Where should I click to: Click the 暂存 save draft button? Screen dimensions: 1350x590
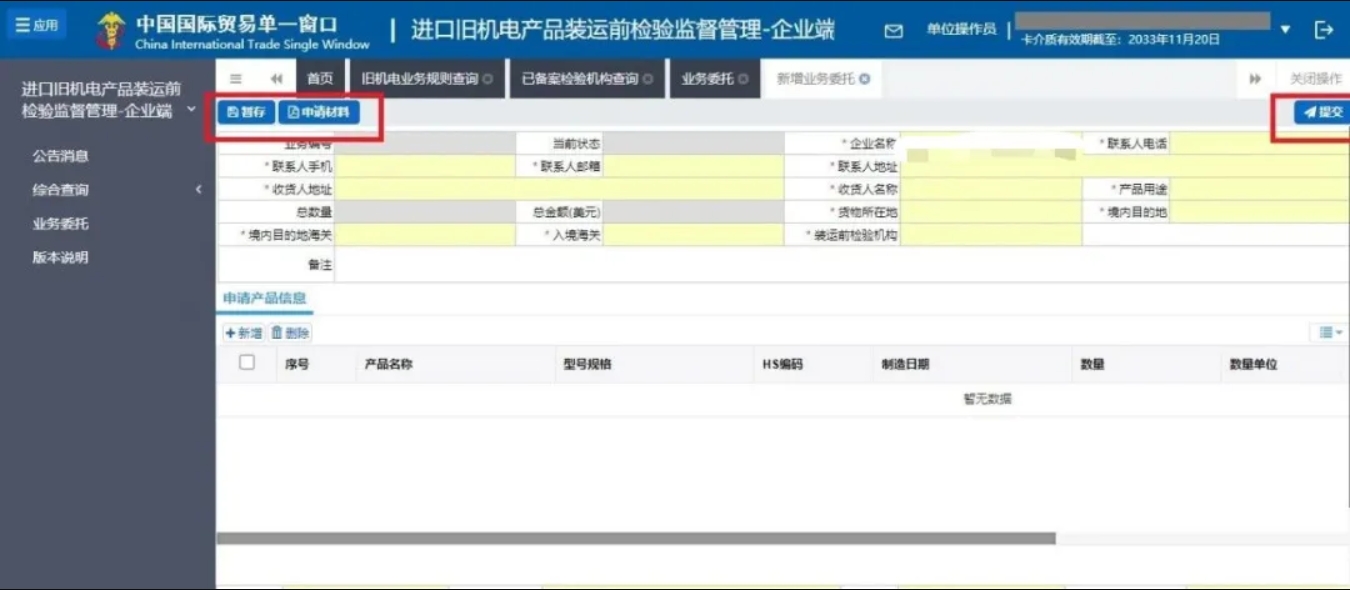click(x=246, y=112)
